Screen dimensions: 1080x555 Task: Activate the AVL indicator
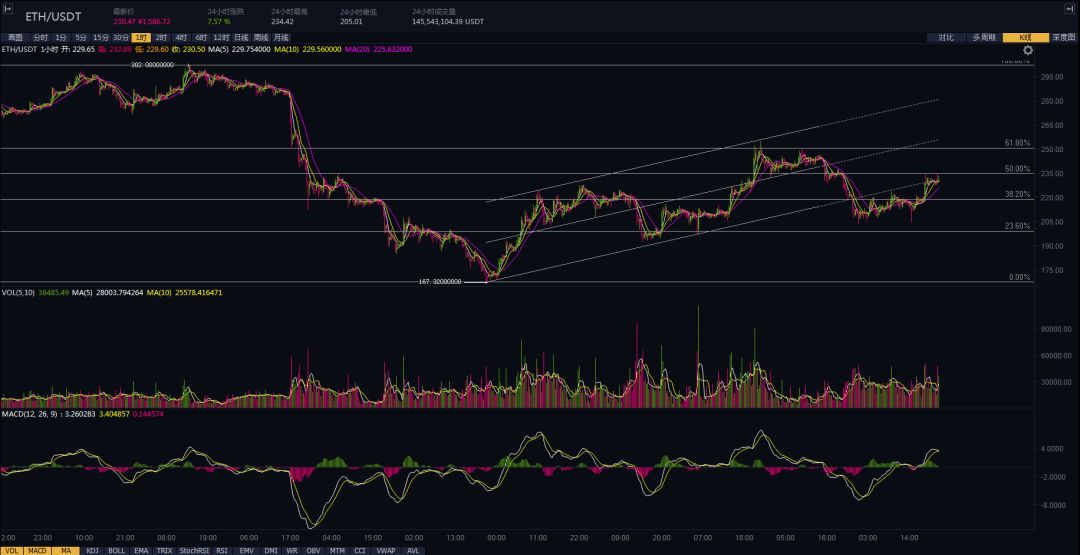tap(413, 551)
